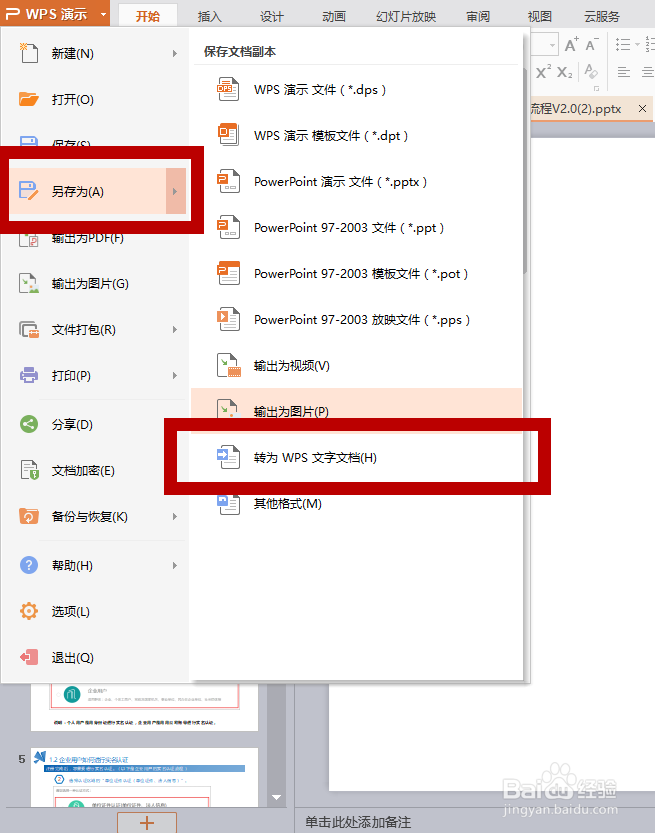Click the Exit (退出) icon

[x=29, y=657]
